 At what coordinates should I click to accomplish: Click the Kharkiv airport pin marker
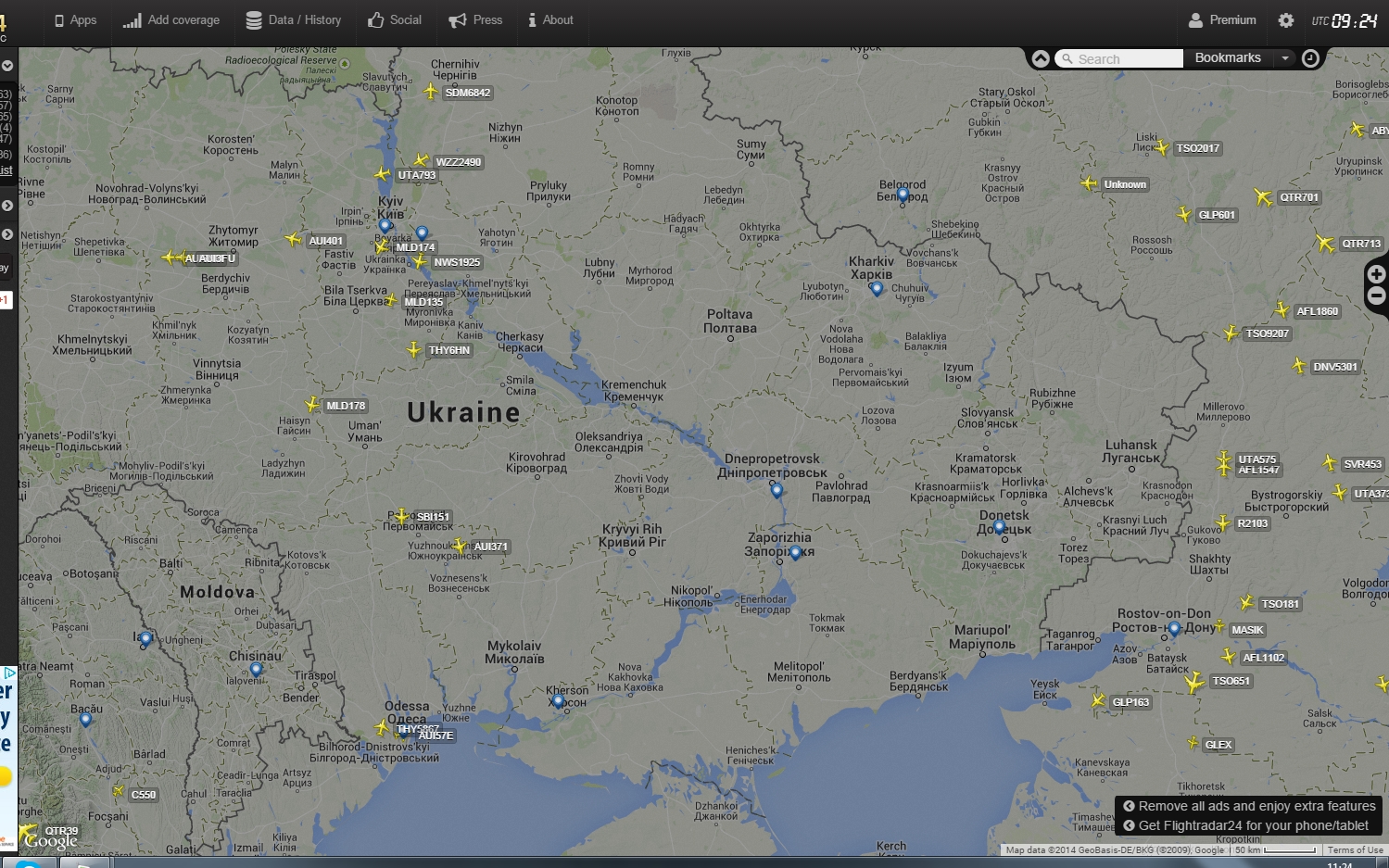[x=877, y=289]
